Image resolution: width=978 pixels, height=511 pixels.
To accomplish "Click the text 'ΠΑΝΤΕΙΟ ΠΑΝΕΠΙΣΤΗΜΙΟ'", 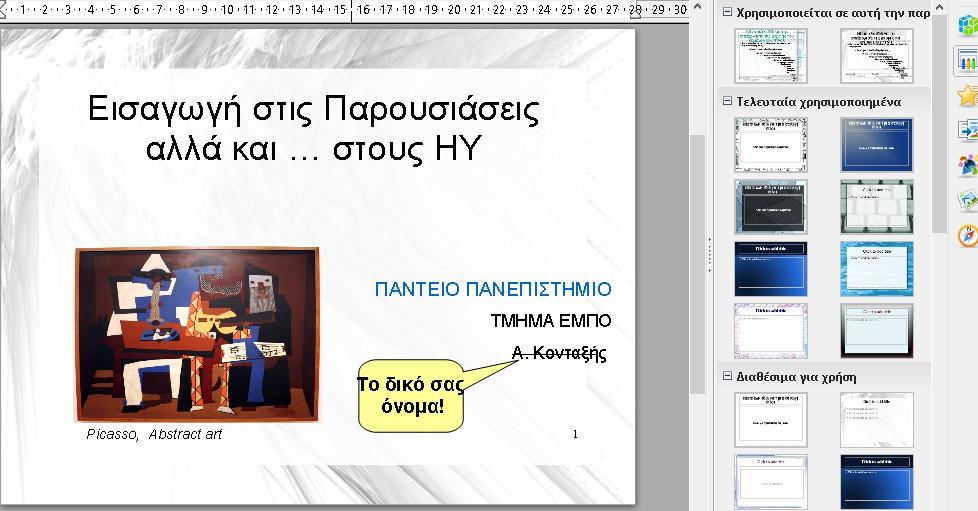I will tap(493, 289).
